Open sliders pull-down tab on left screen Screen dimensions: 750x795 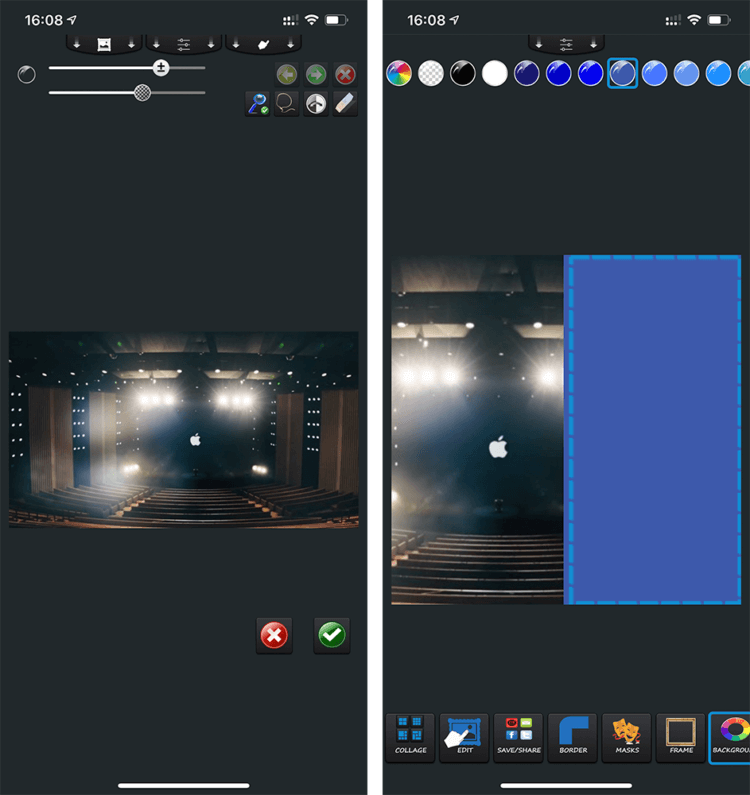pyautogui.click(x=184, y=44)
